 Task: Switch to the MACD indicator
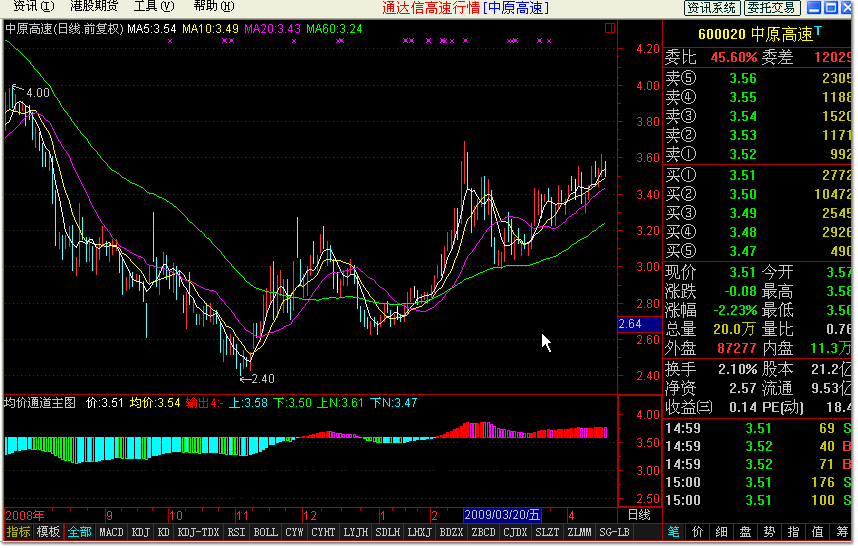point(112,532)
